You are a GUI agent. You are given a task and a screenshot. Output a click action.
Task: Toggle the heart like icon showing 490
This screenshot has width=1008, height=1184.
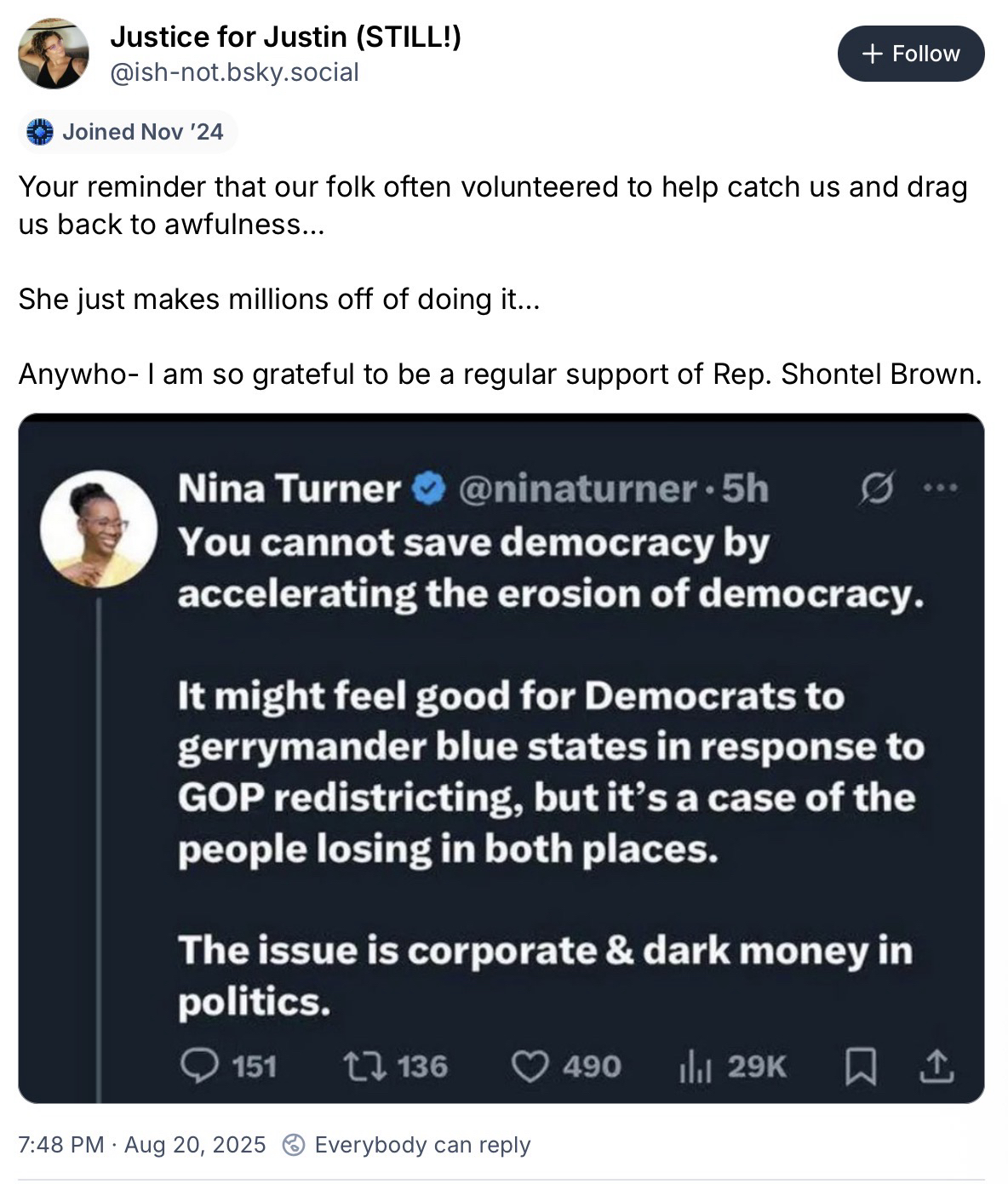point(532,1066)
